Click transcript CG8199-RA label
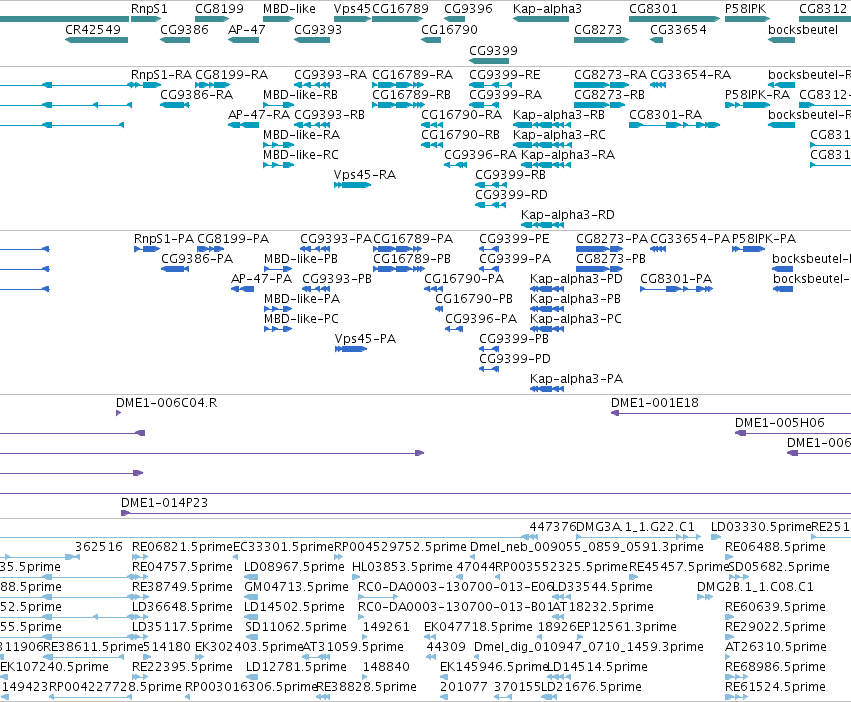 232,74
